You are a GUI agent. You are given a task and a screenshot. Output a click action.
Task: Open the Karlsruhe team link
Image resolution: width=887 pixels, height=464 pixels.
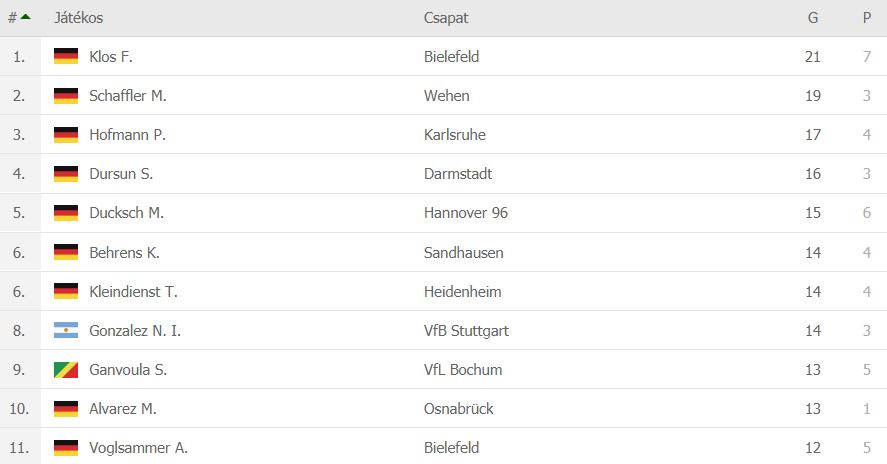pos(455,135)
